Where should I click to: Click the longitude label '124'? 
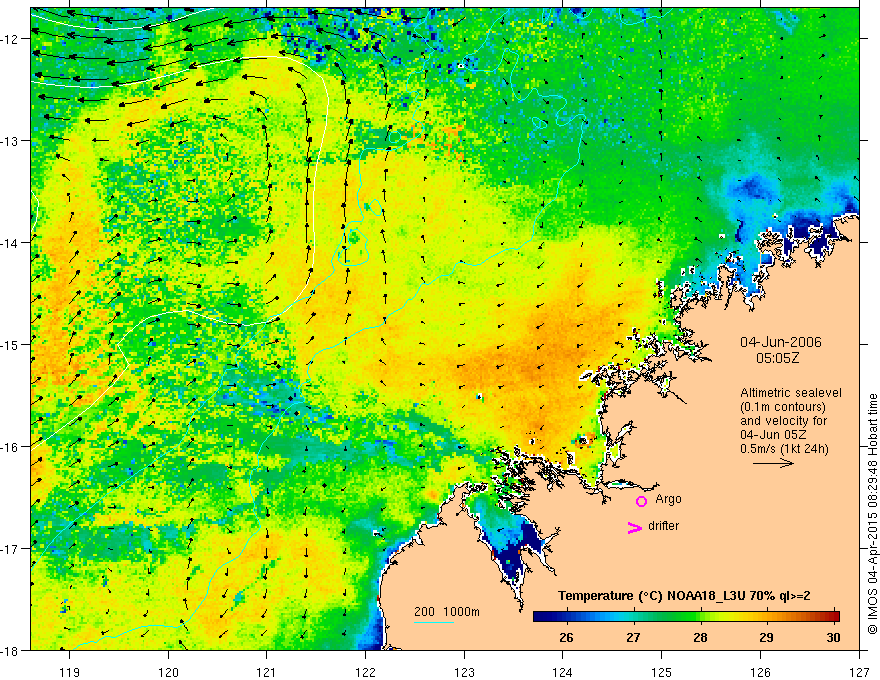pos(563,672)
